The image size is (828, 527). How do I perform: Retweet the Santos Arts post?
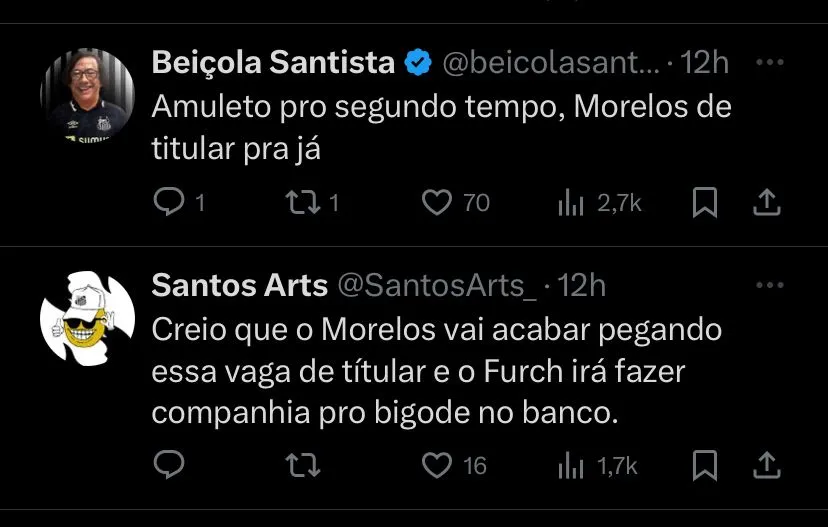click(x=299, y=465)
